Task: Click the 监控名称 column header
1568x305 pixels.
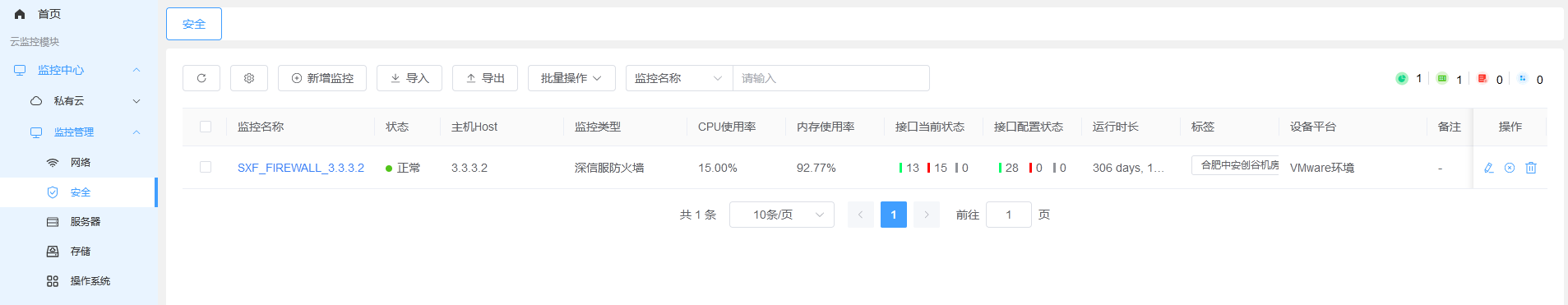Action: (x=261, y=127)
